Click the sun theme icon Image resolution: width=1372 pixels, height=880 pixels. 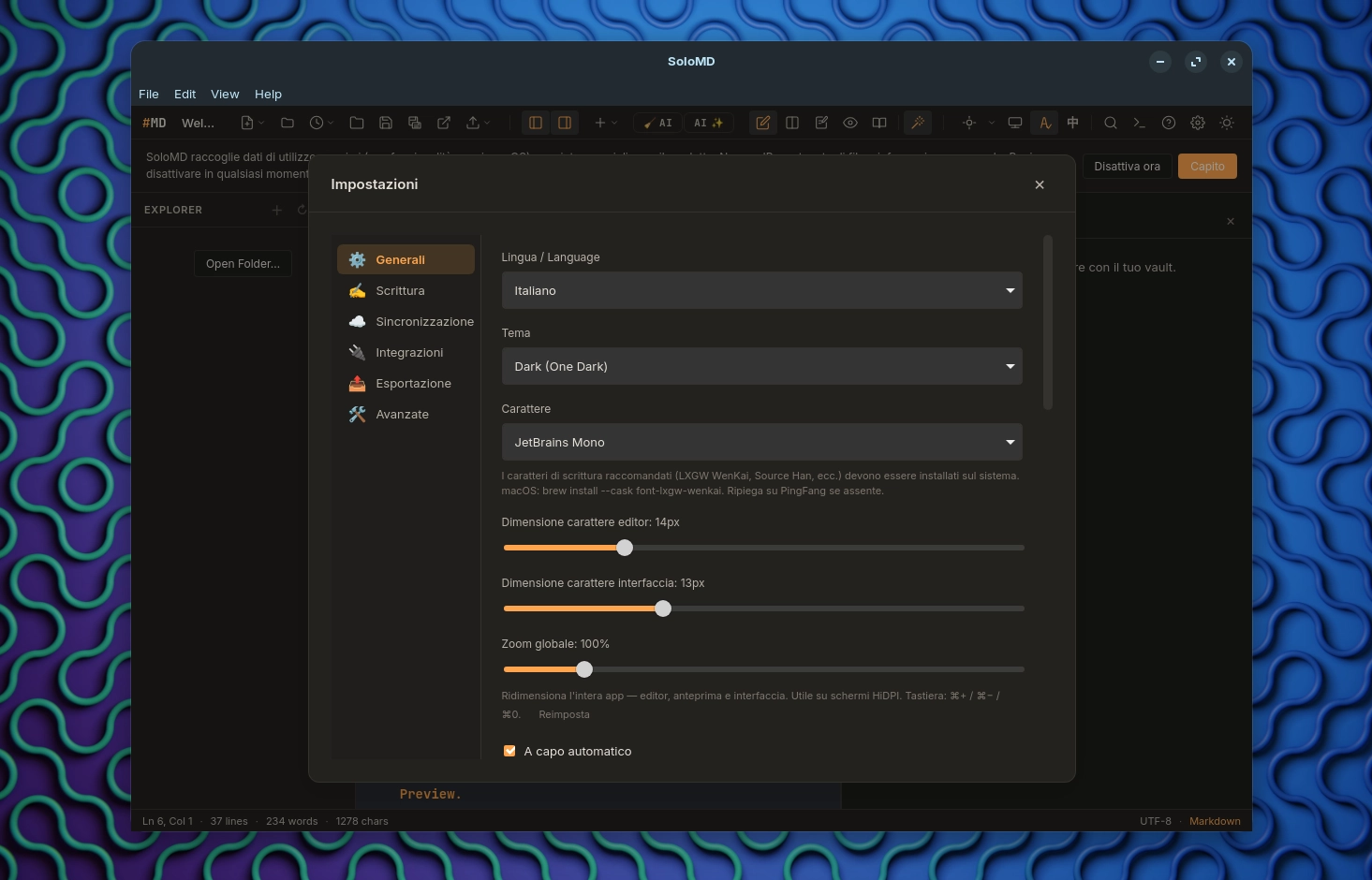(1227, 123)
